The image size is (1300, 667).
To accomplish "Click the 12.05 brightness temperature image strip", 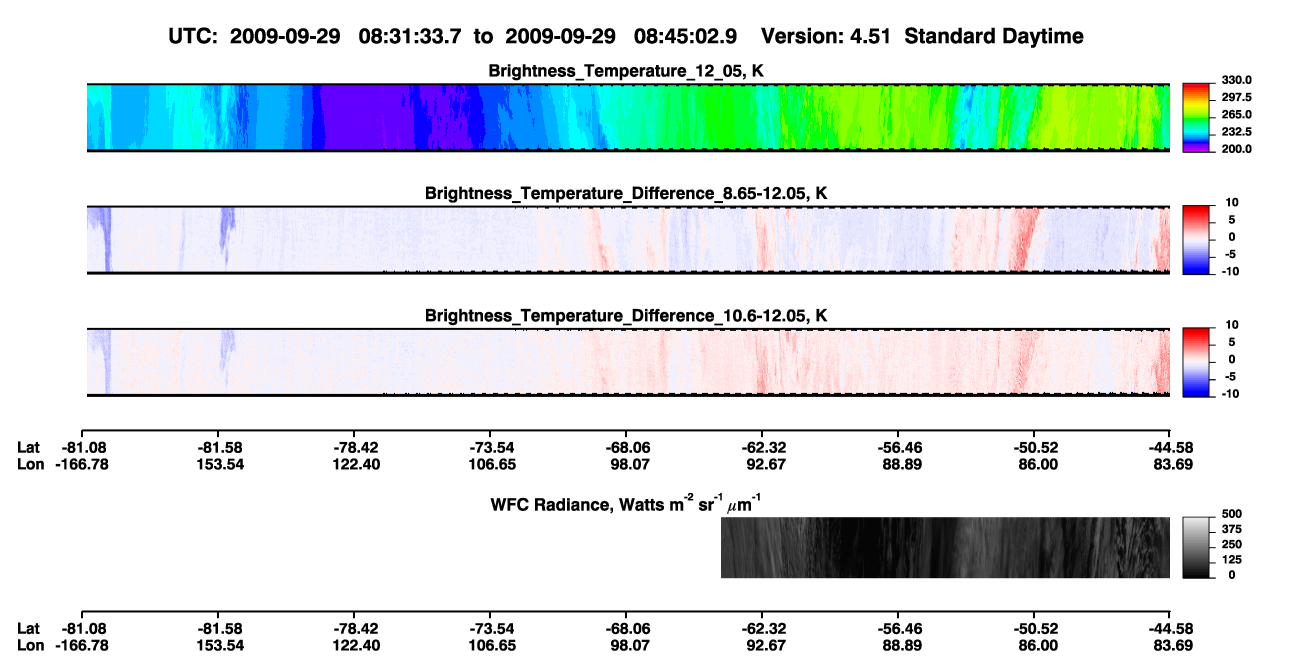I will click(x=628, y=117).
